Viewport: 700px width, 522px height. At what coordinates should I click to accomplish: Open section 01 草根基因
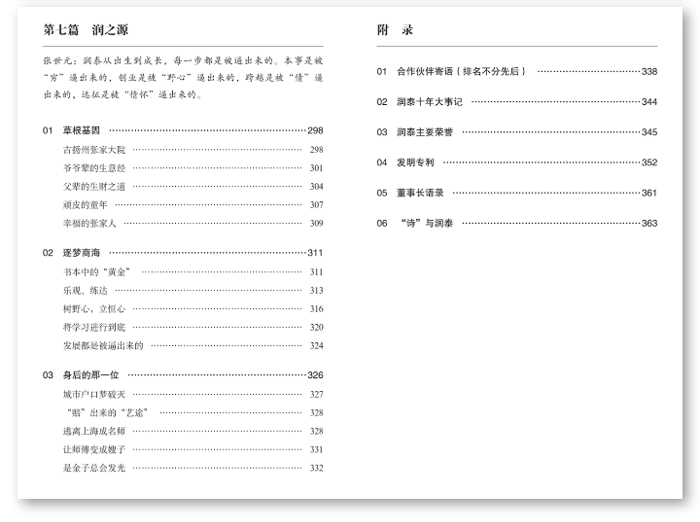pos(80,131)
